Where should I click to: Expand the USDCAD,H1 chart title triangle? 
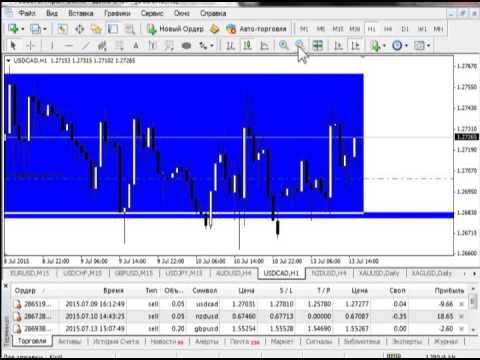(x=9, y=60)
